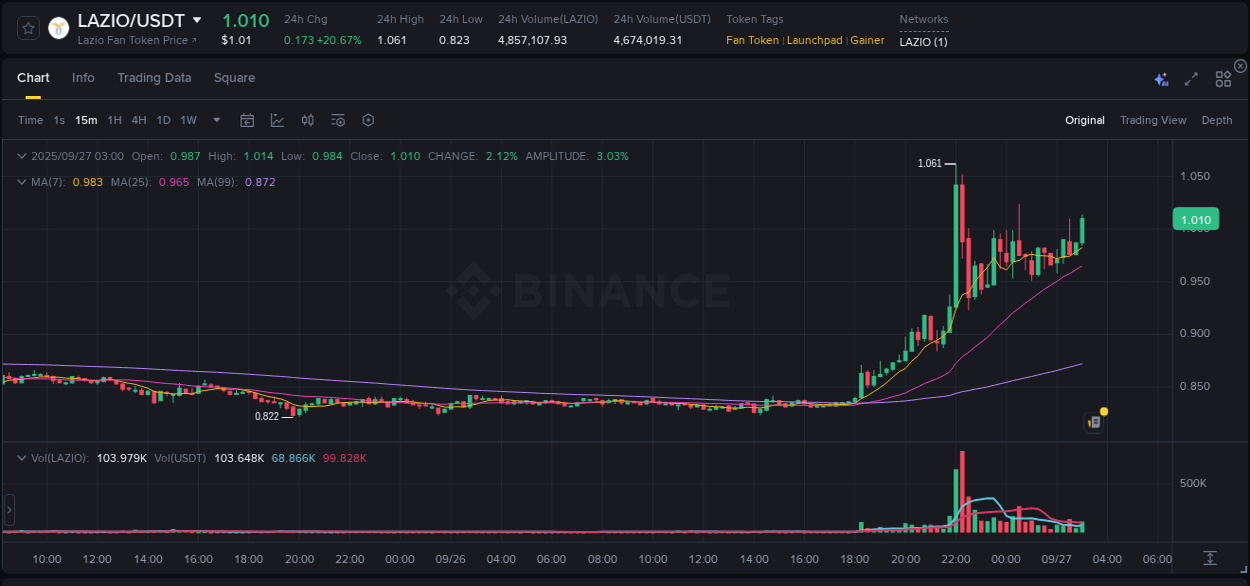
Task: Click the green 1.010 price label
Action: 1194,219
